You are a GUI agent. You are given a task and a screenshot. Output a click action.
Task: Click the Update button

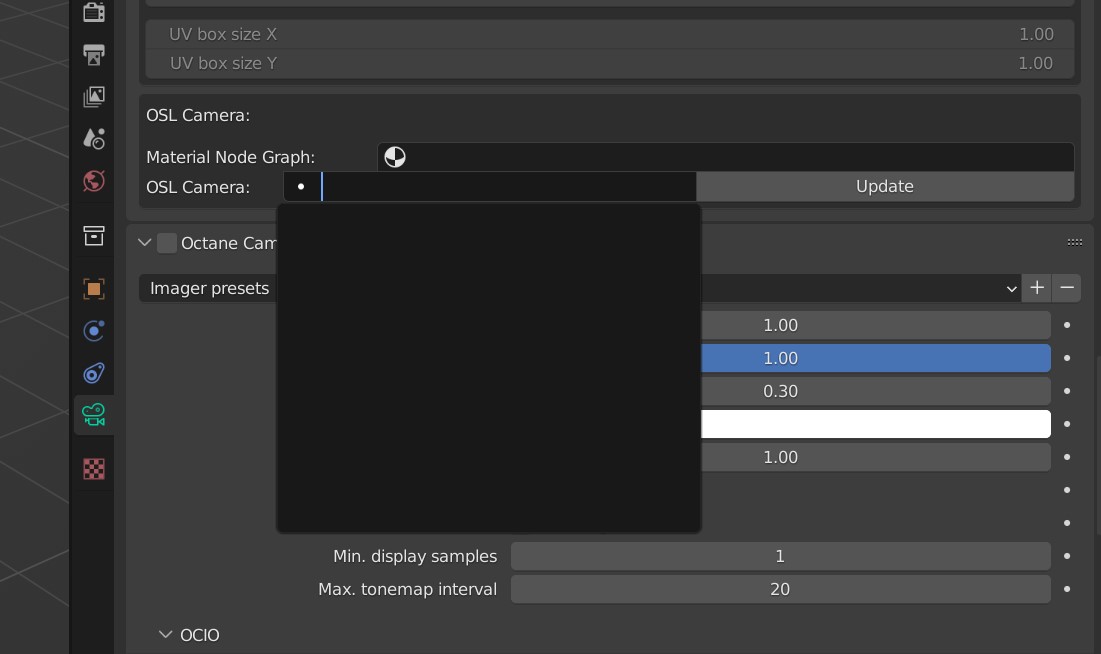[x=885, y=187]
